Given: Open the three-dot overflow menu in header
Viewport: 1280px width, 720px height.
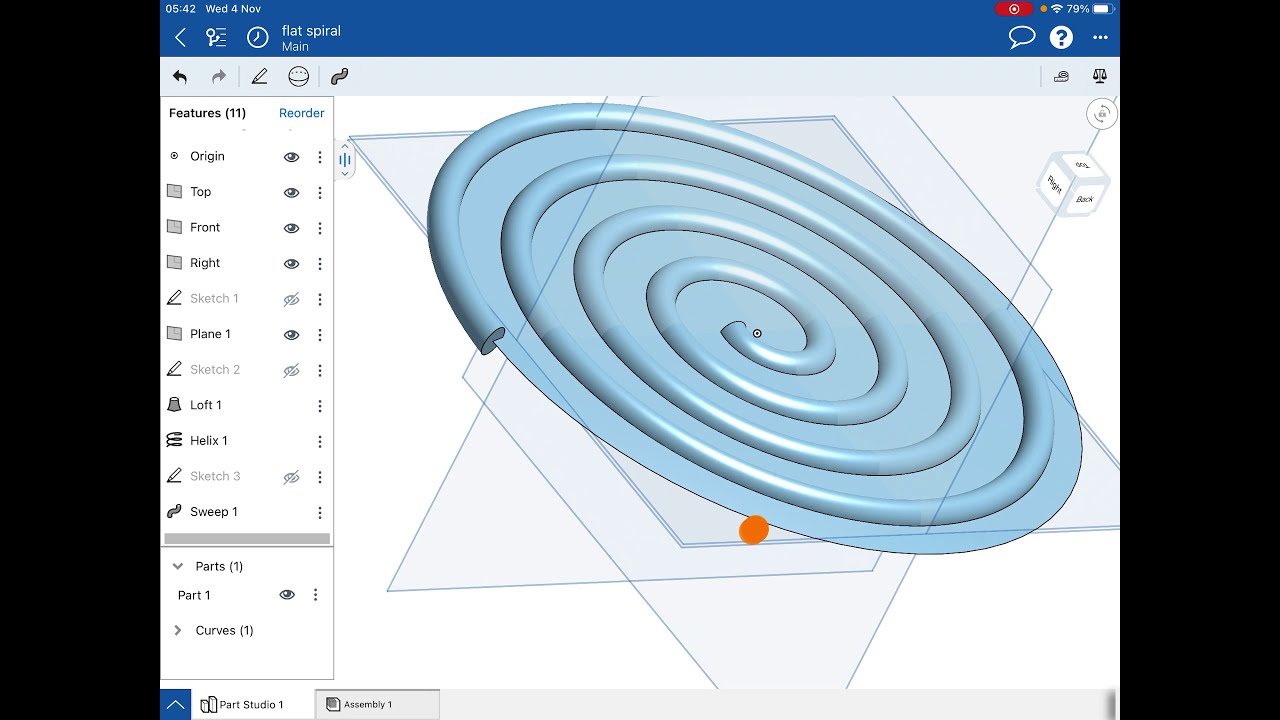Looking at the screenshot, I should coord(1100,38).
